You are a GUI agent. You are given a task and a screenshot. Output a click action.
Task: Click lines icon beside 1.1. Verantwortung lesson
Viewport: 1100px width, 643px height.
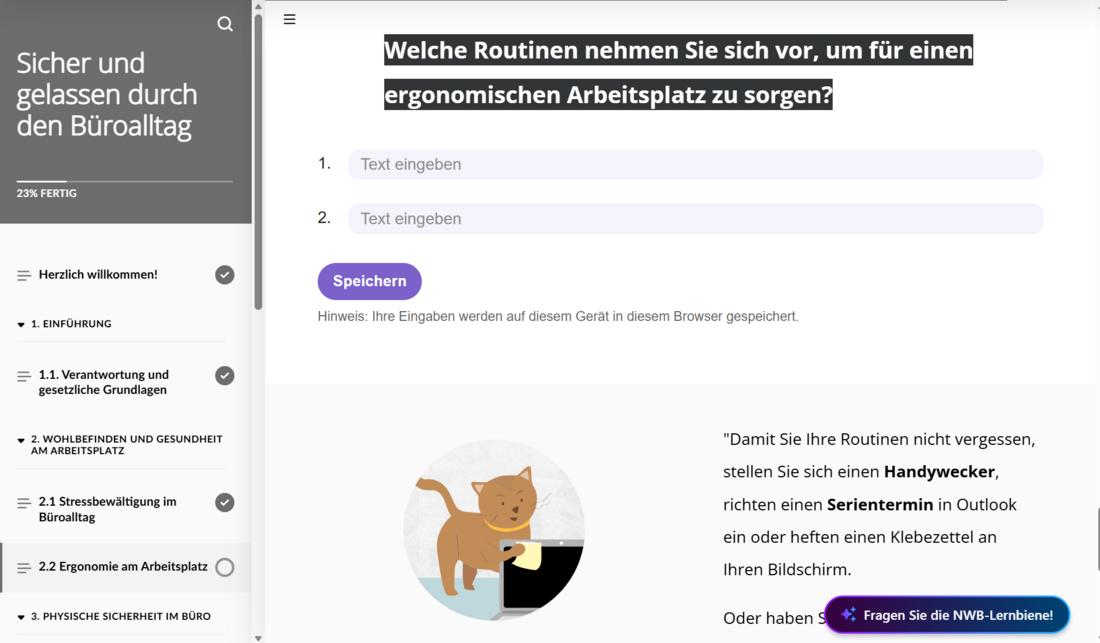24,377
